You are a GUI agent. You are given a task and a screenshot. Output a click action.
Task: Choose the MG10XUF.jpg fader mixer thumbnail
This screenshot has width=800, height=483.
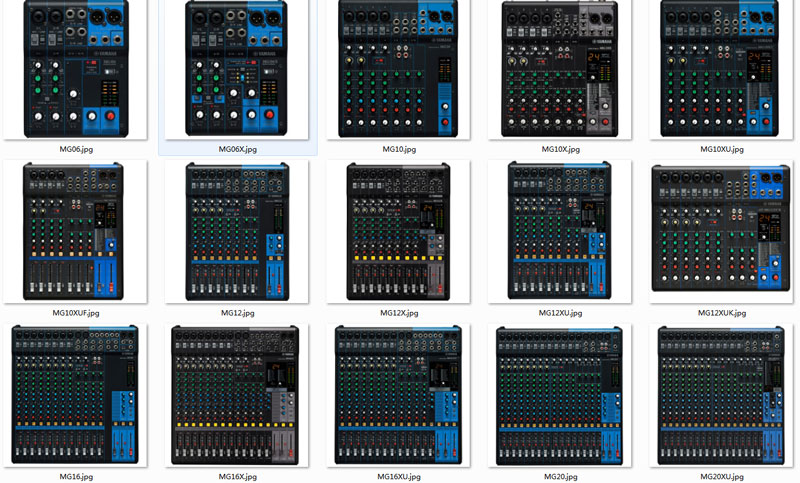point(76,231)
